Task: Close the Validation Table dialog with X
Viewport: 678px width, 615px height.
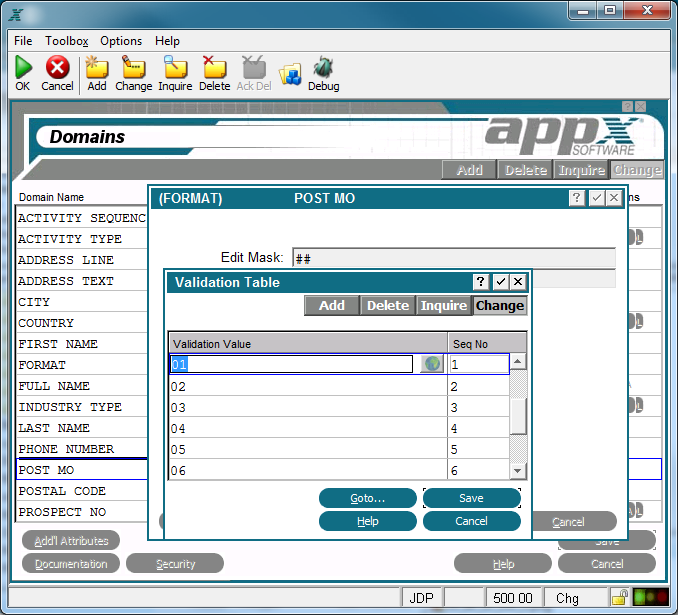Action: tap(518, 282)
